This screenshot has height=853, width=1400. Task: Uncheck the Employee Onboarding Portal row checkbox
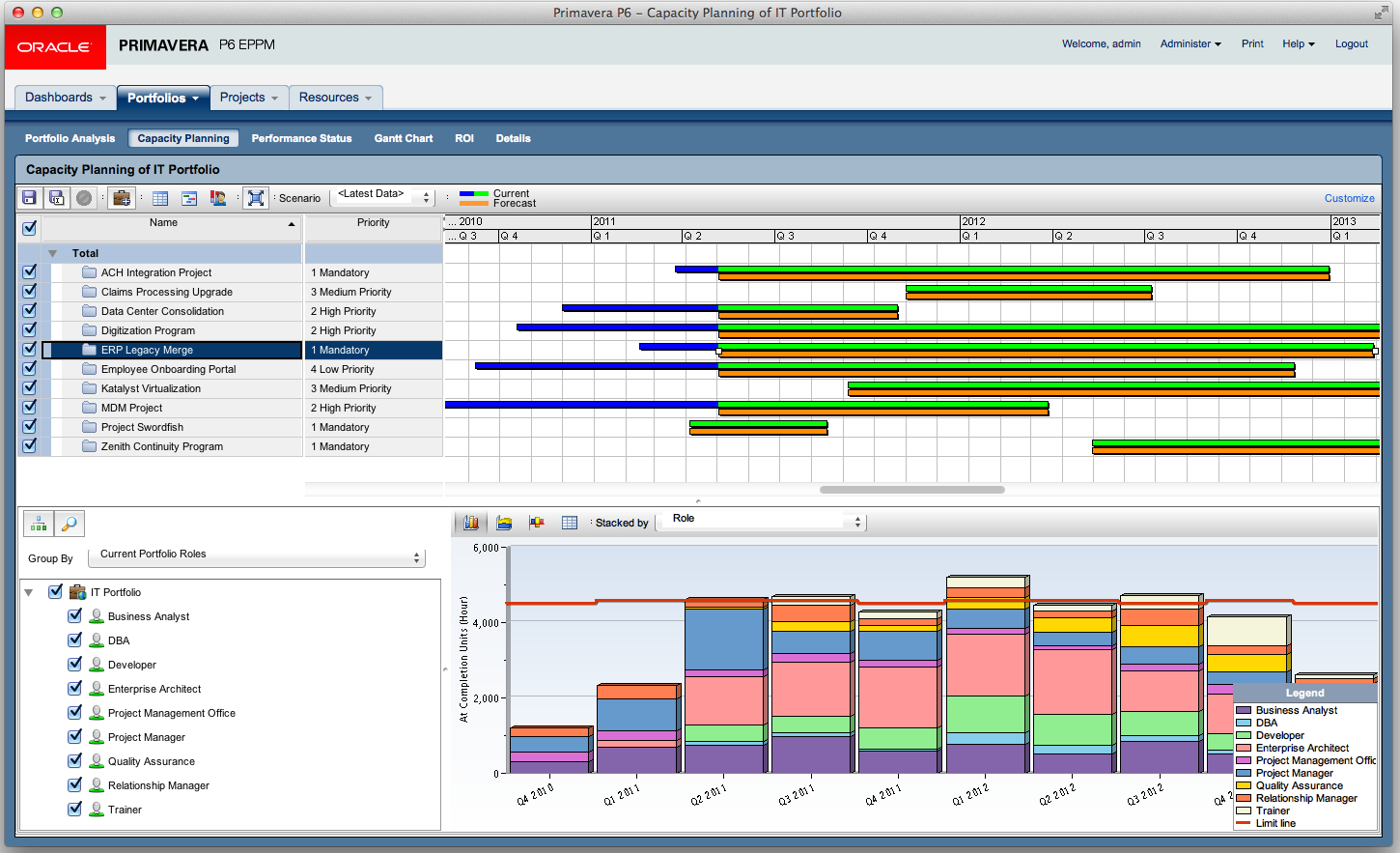(x=29, y=368)
